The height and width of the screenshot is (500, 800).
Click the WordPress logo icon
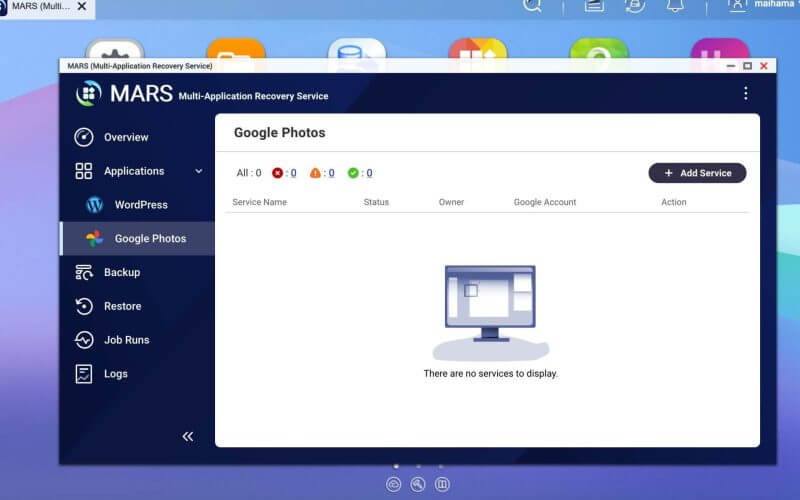94,205
